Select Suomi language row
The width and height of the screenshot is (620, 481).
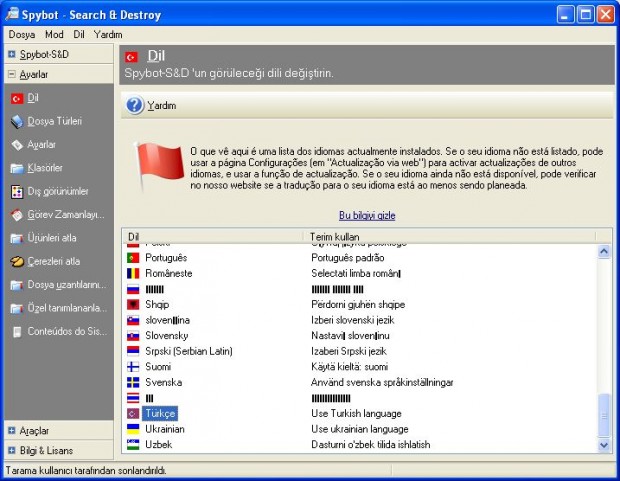coord(158,367)
